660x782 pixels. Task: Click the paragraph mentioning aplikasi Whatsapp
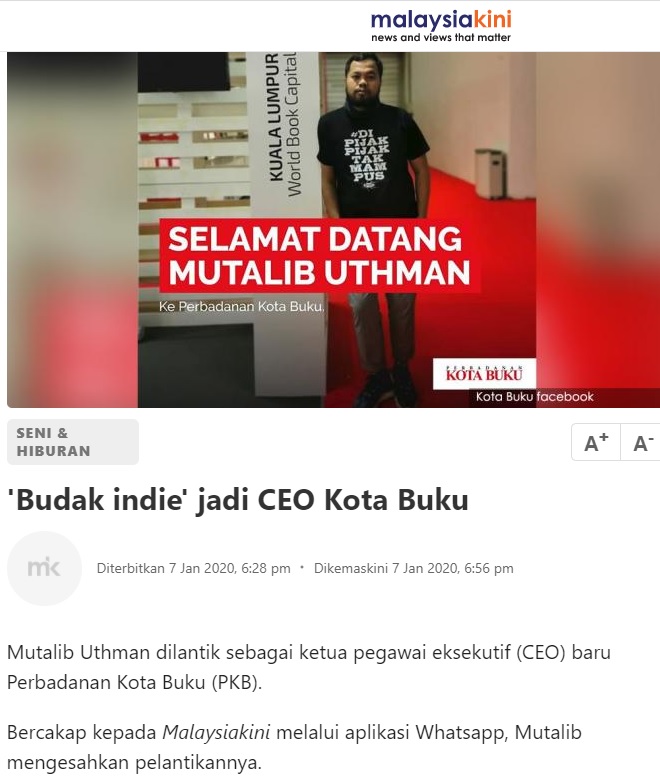294,748
